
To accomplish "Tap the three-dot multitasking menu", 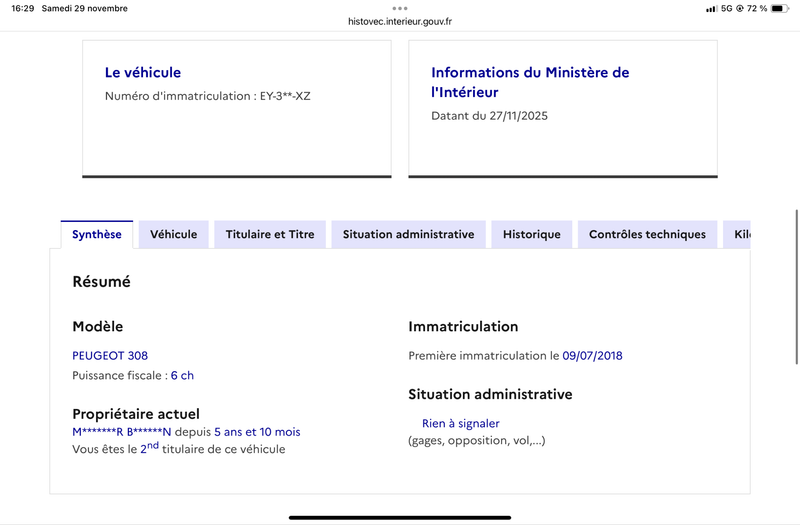I will (x=400, y=7).
